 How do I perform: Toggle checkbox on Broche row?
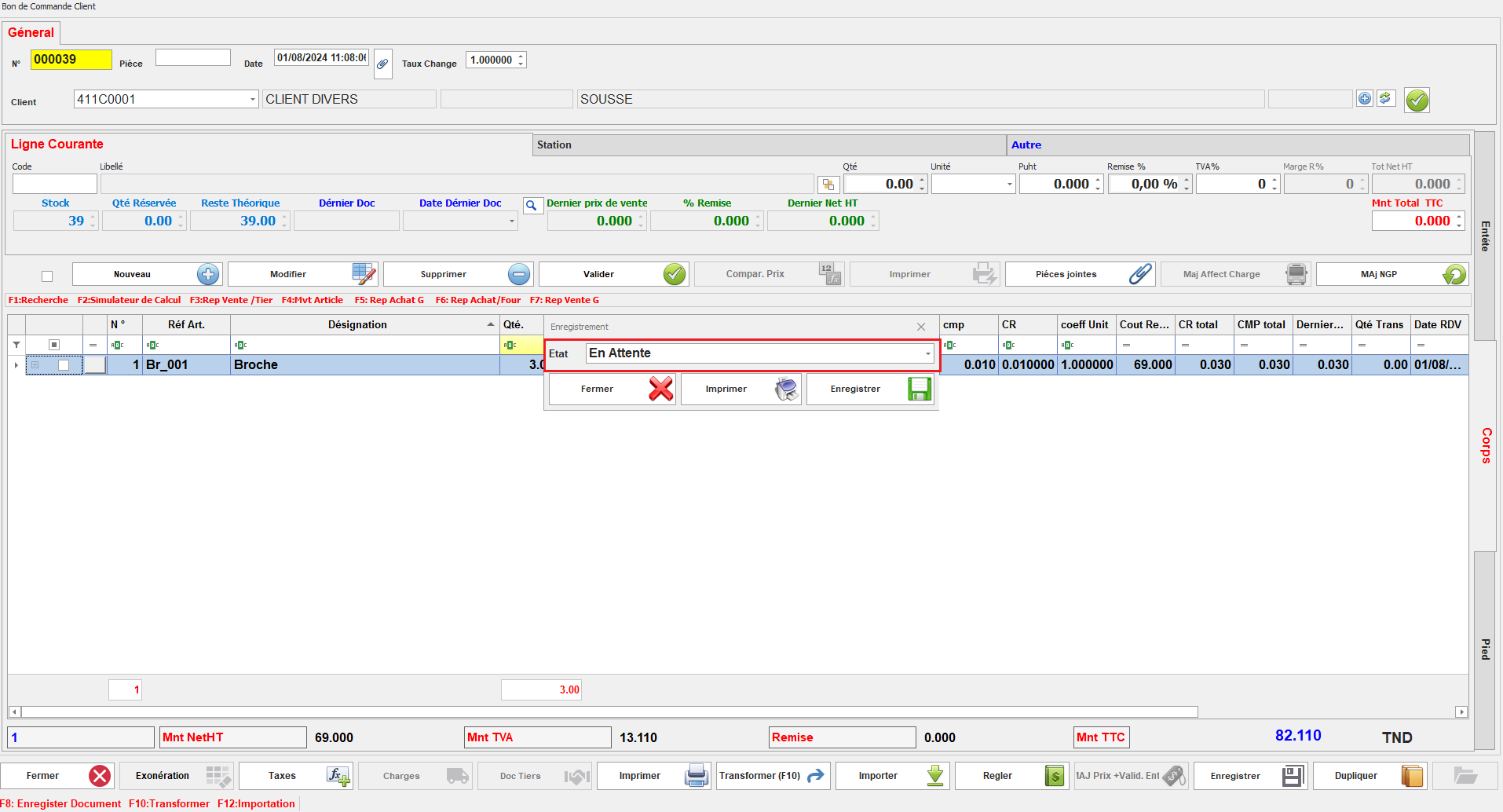tap(64, 365)
